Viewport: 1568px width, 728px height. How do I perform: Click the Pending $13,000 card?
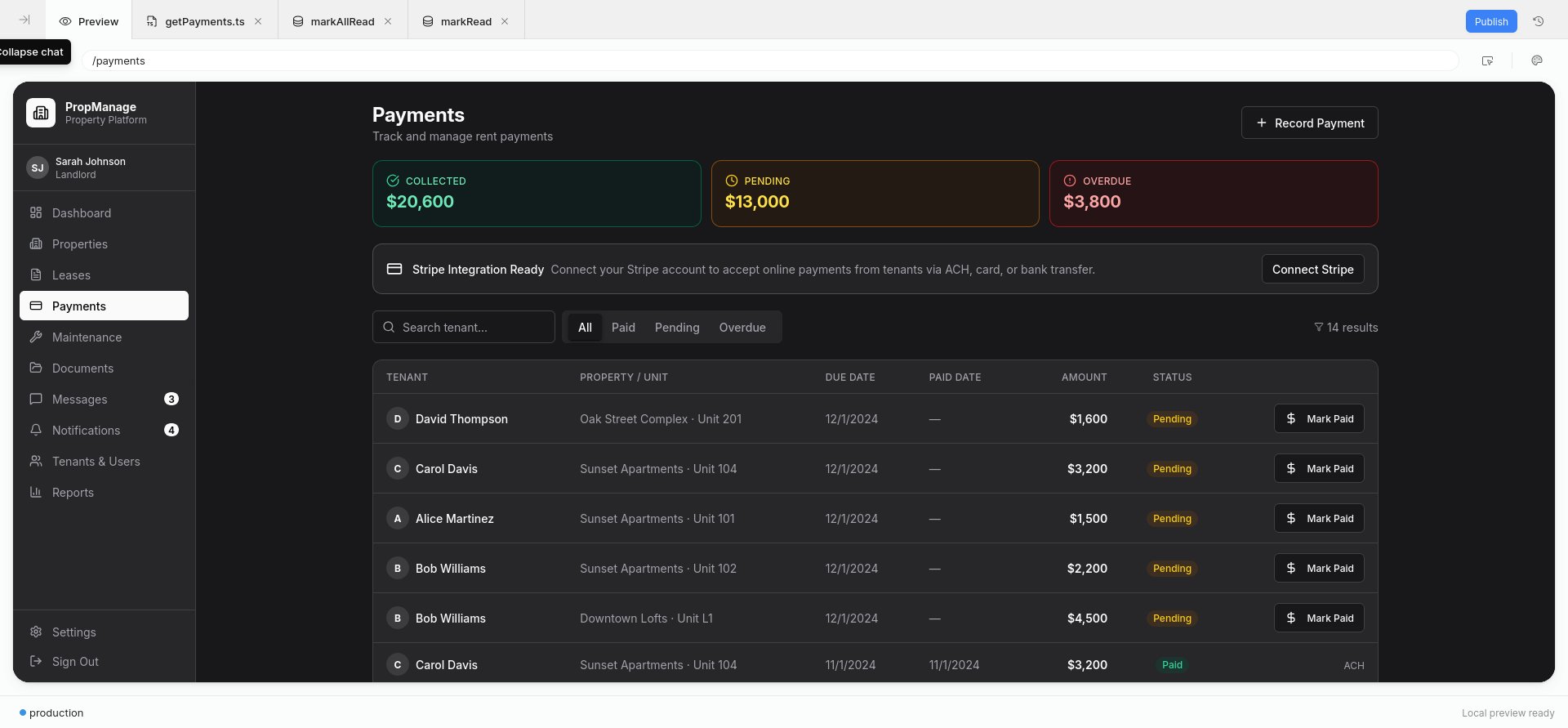pos(875,194)
